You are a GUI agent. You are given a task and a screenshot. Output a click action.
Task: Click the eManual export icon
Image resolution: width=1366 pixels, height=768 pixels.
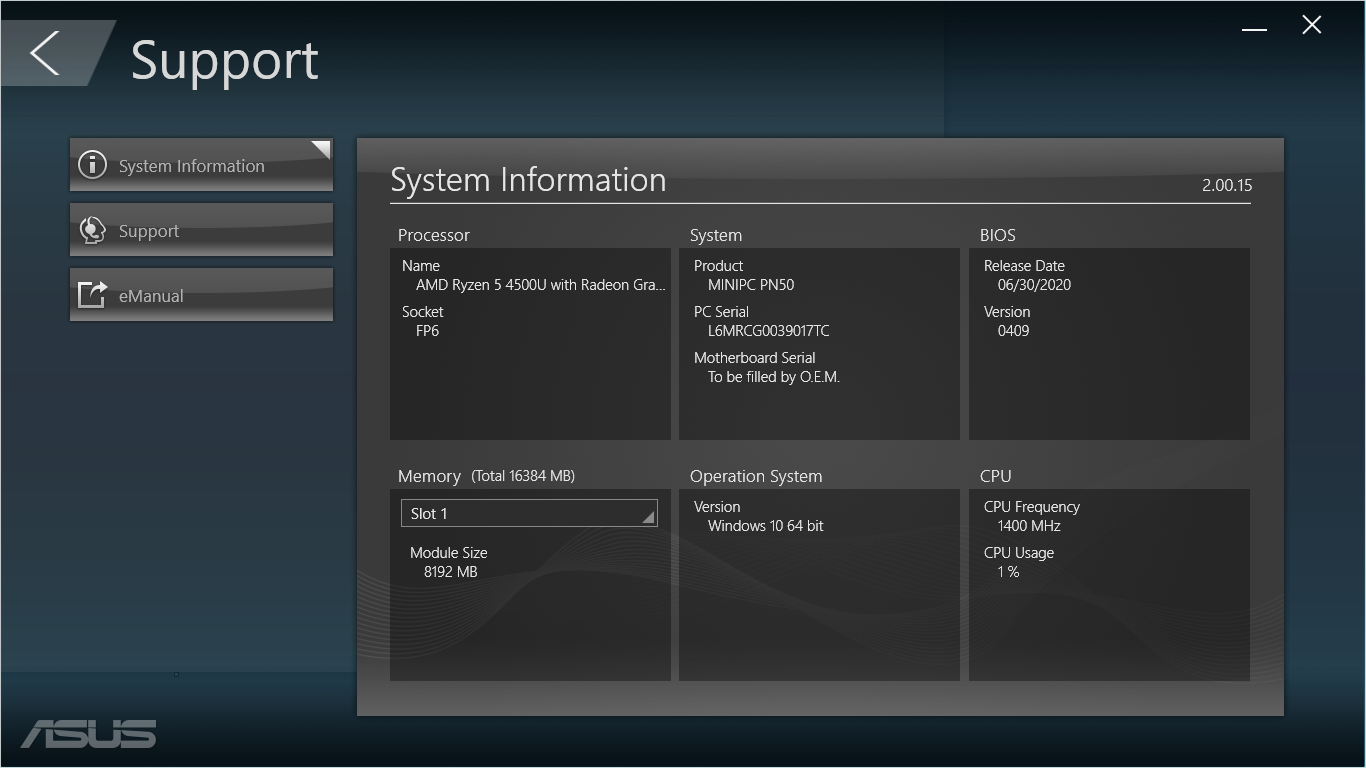[92, 295]
